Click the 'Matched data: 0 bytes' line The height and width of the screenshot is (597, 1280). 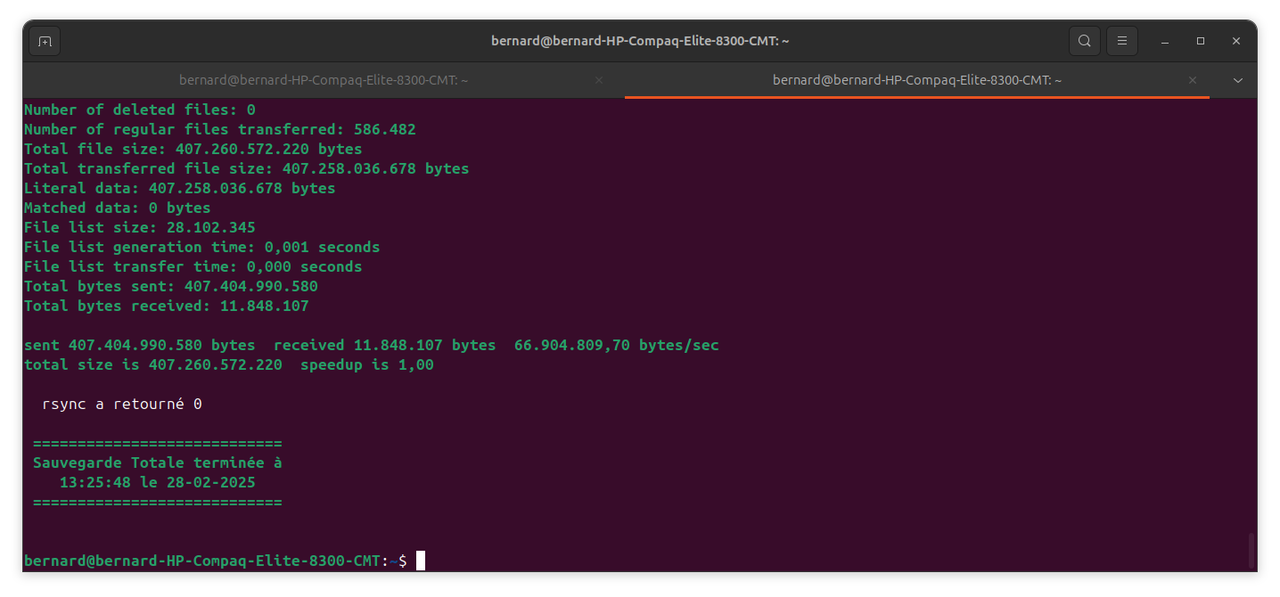click(x=117, y=208)
